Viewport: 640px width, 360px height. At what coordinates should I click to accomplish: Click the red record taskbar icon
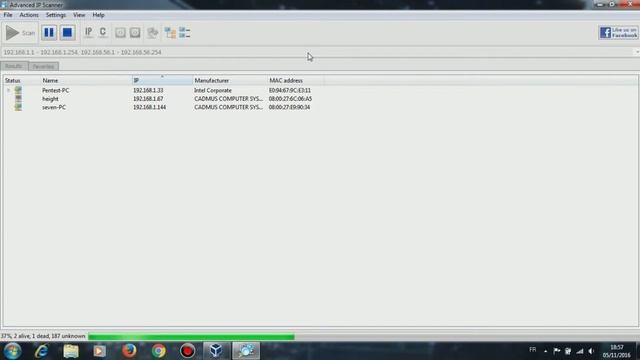point(187,351)
